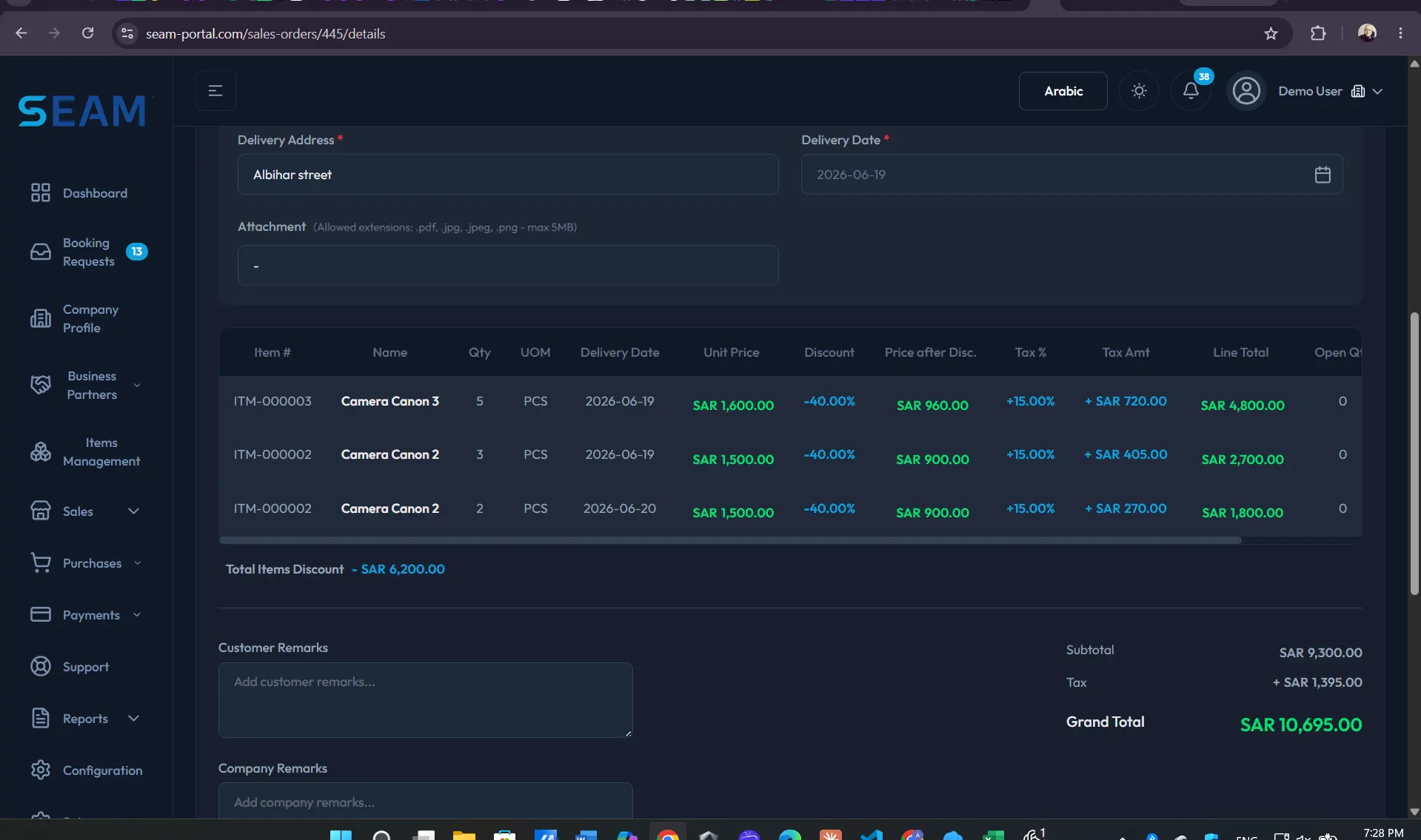Open the Dashboard sidebar icon

click(41, 192)
